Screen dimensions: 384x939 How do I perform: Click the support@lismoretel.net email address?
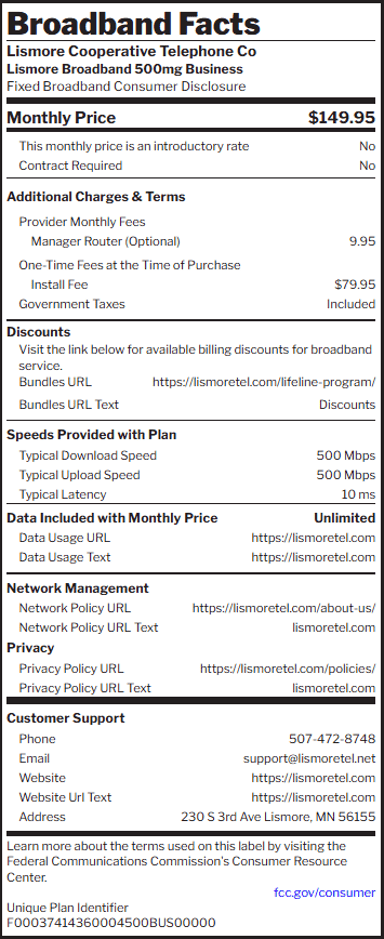pyautogui.click(x=309, y=758)
